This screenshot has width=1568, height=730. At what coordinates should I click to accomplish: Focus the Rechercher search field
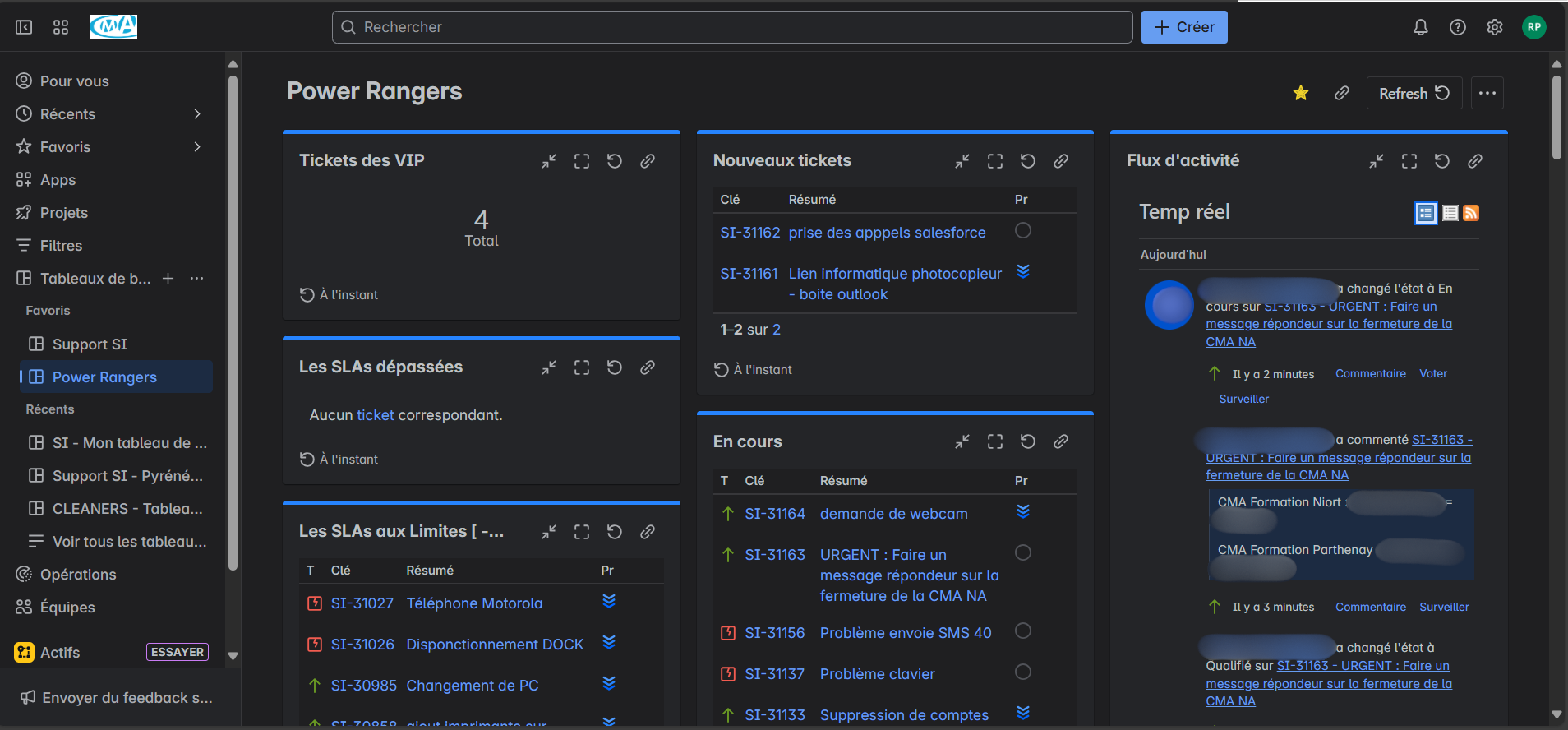(x=732, y=27)
